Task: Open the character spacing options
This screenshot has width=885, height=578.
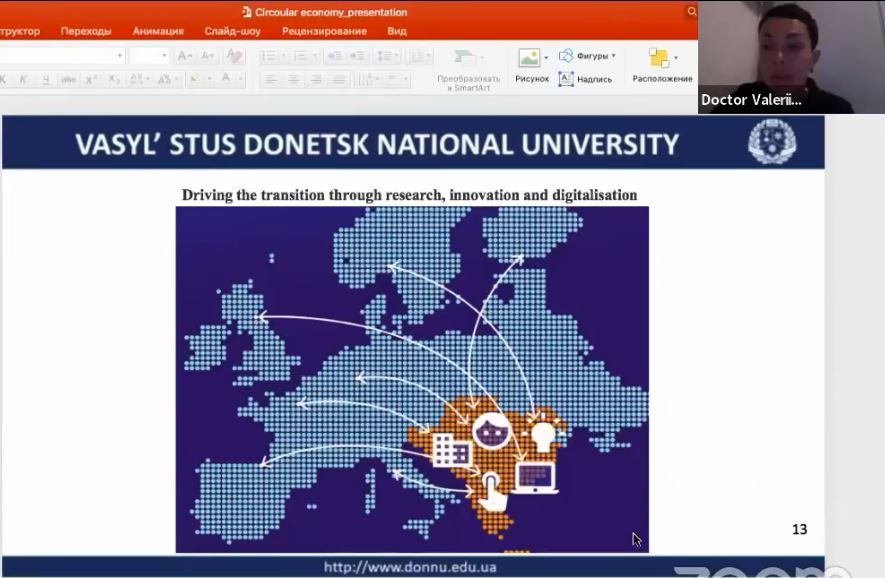Action: click(138, 79)
